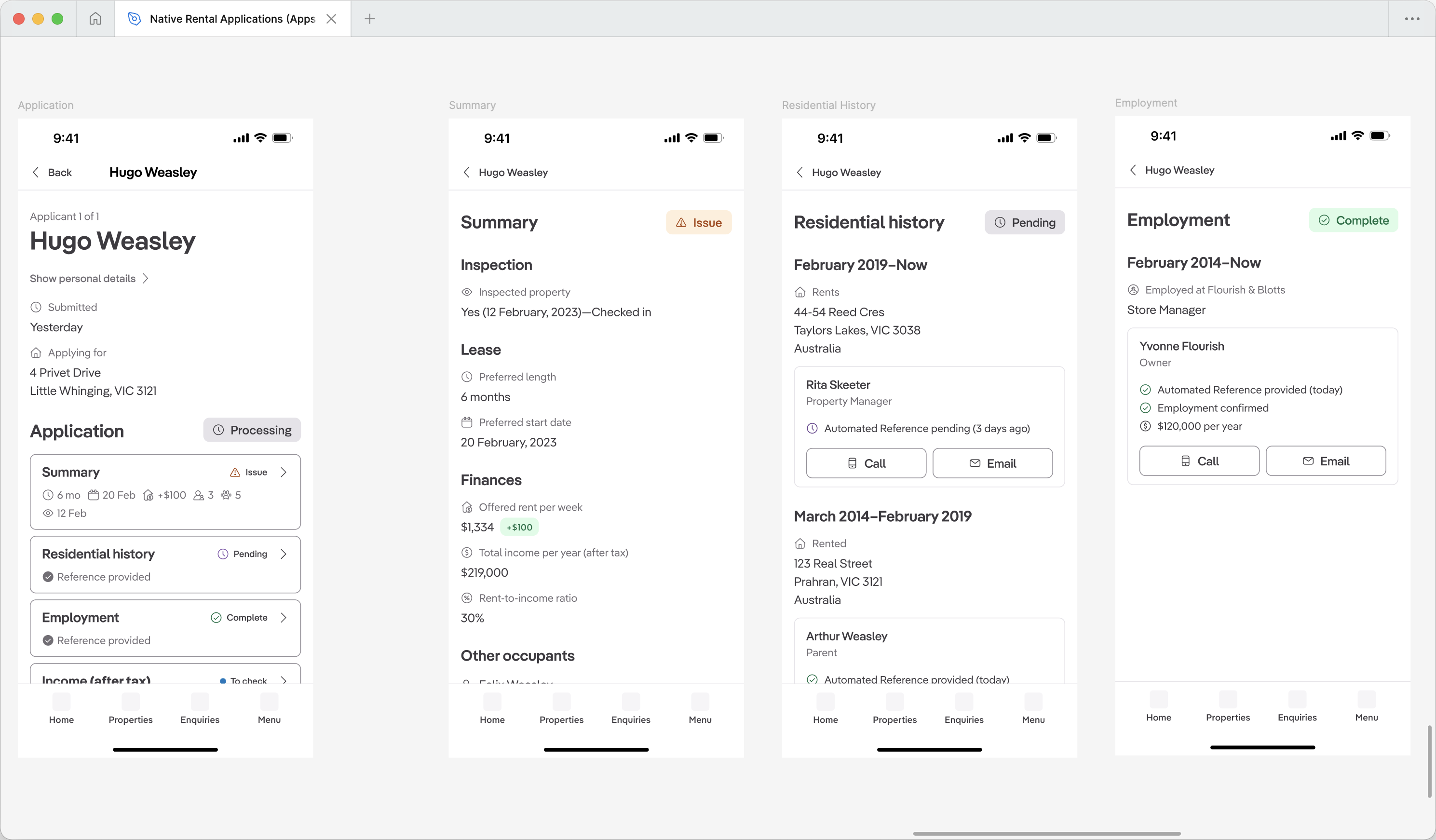Toggle the Employment confirmed check item
The width and height of the screenshot is (1436, 840).
[1146, 407]
